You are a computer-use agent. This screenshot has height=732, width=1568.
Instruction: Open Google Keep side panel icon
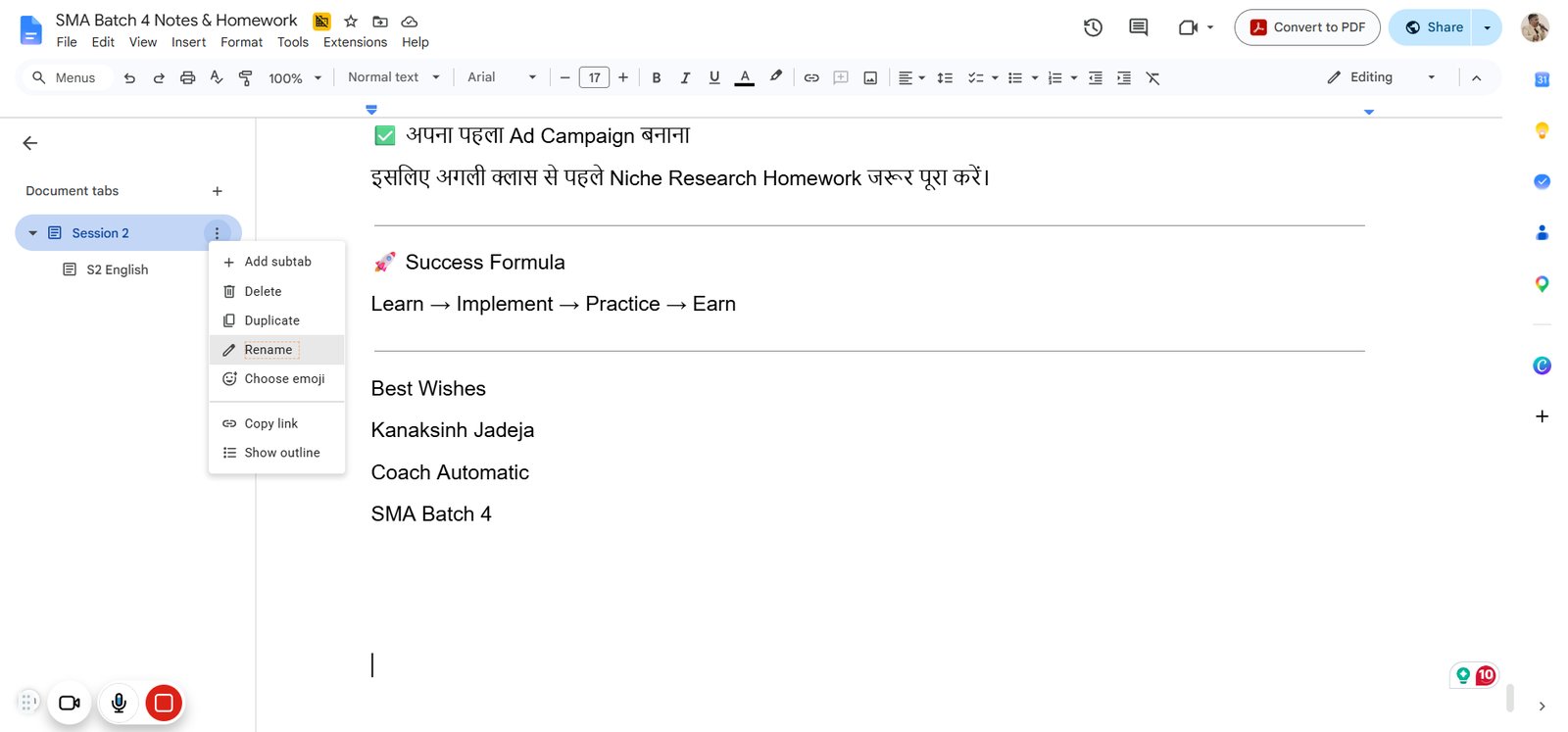(x=1542, y=130)
